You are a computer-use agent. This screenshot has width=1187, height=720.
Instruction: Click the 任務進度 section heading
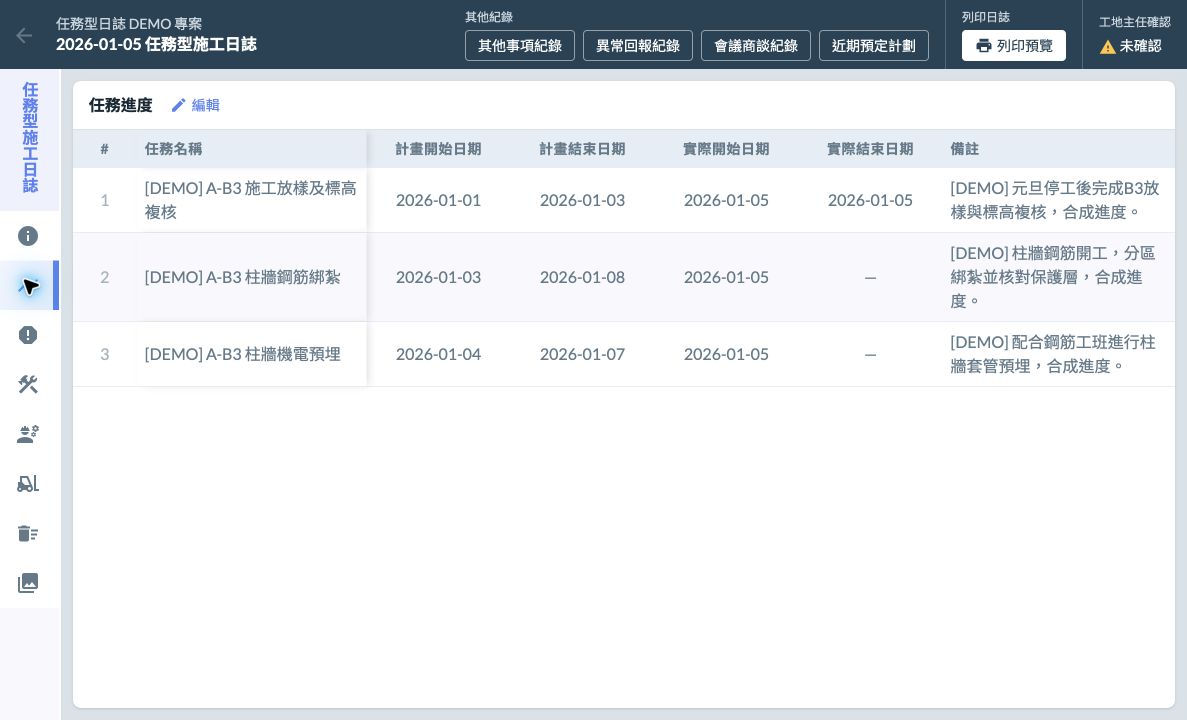tap(120, 105)
